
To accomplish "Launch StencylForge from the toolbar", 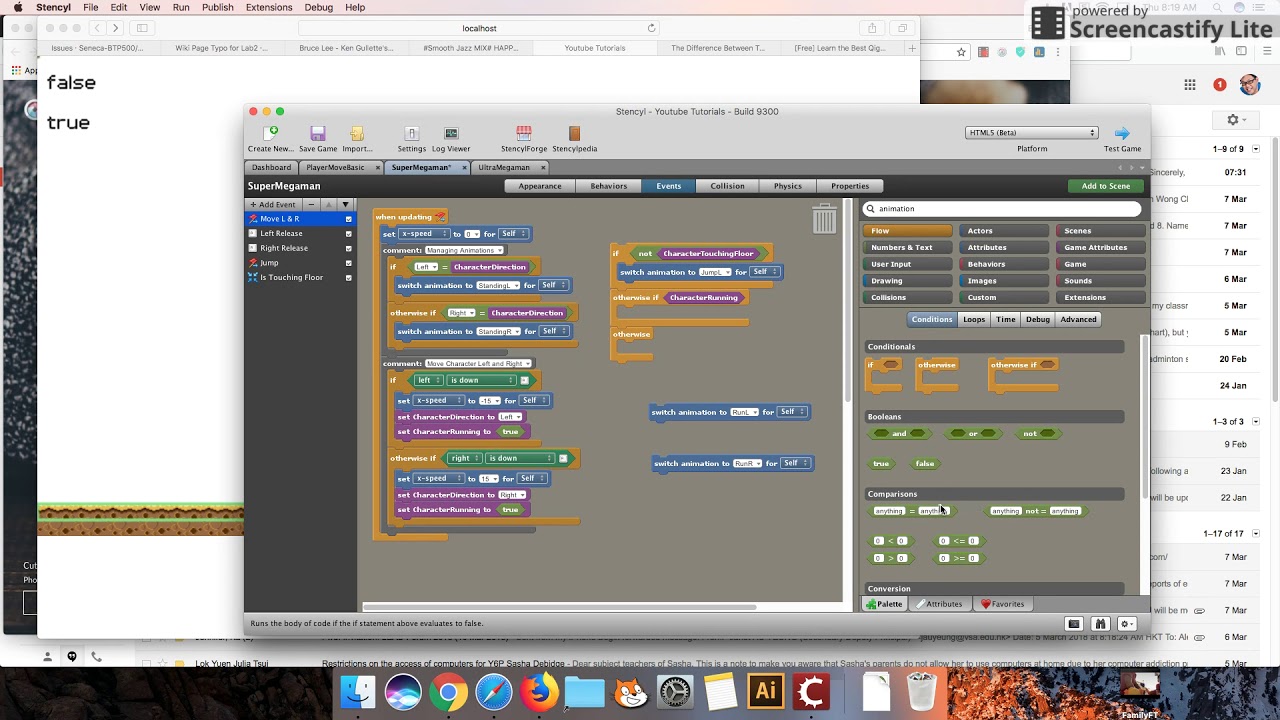I will coord(524,133).
